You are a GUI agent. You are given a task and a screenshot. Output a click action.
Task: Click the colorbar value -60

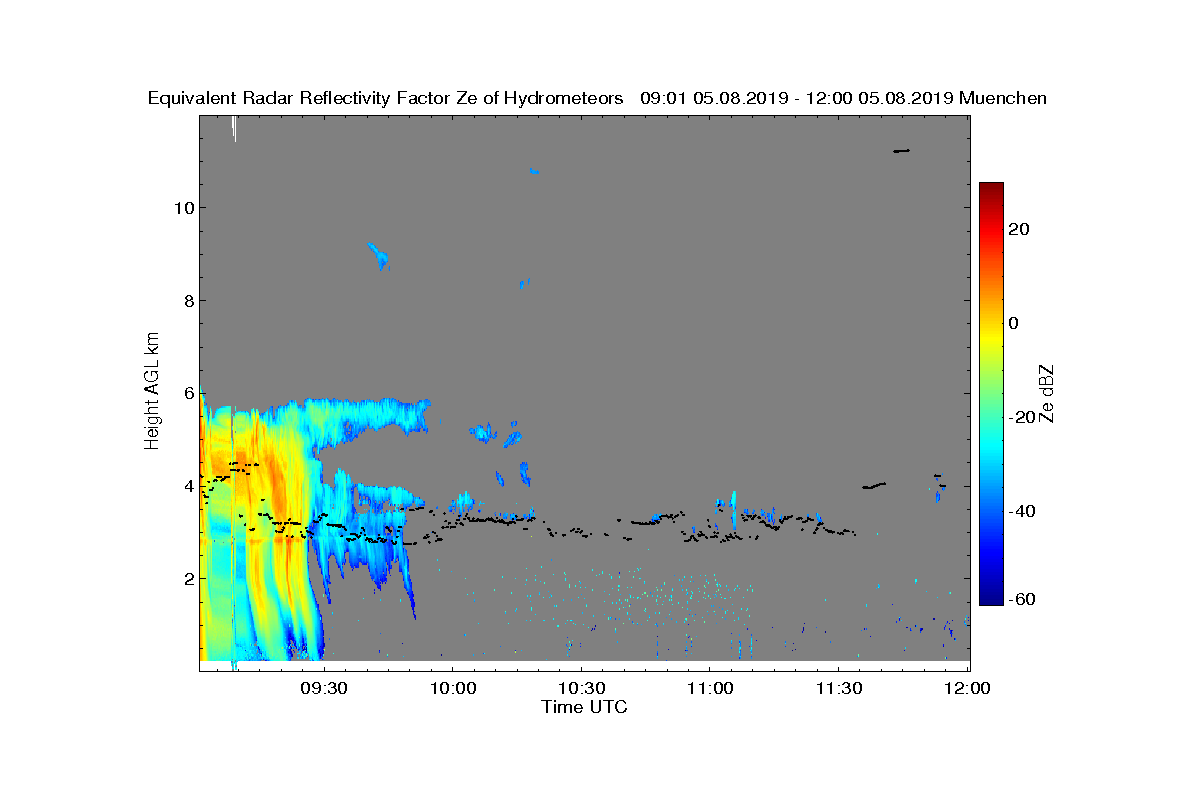coord(1022,599)
